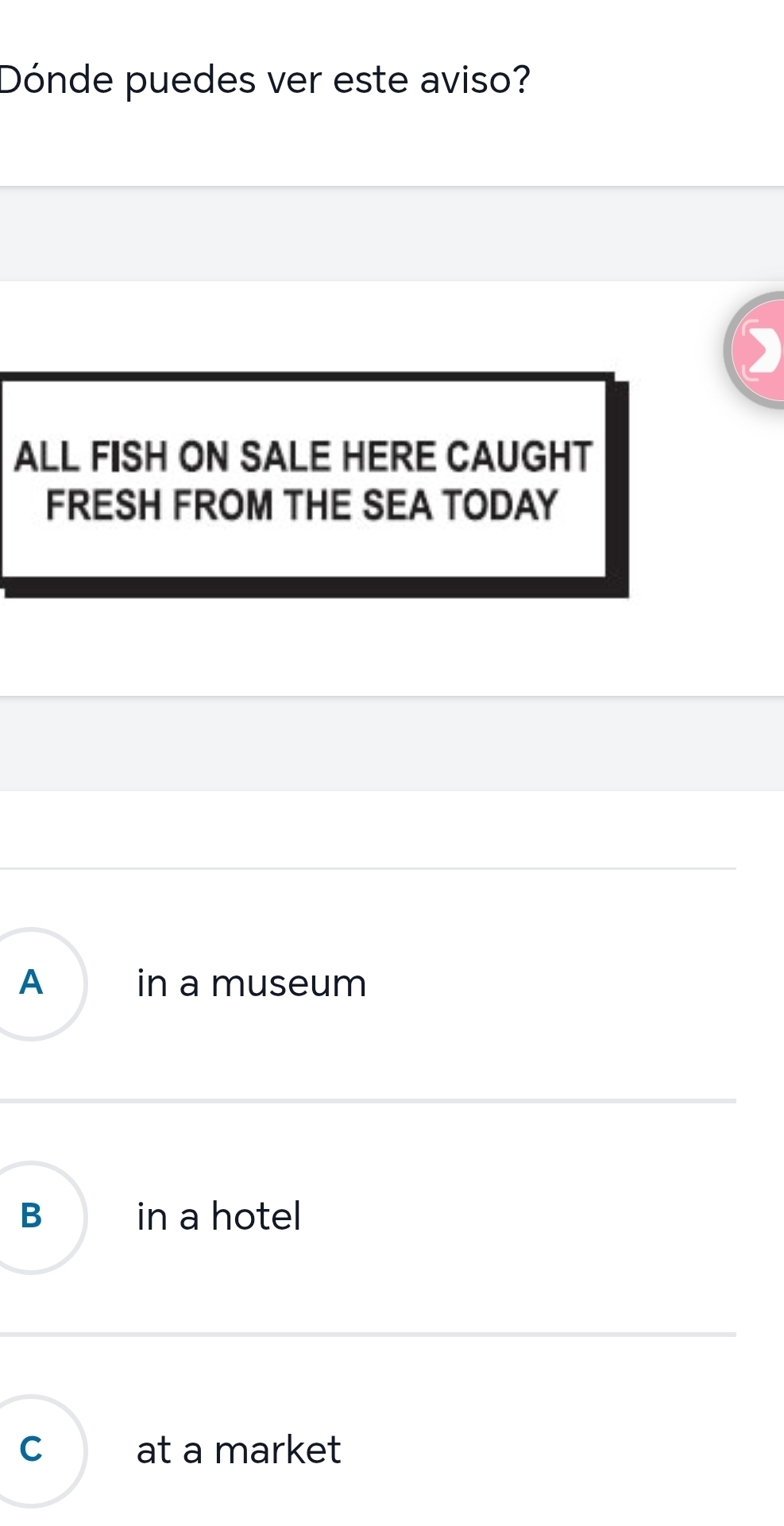Select option C radio circle
This screenshot has height=1526, width=784.
click(x=32, y=1450)
